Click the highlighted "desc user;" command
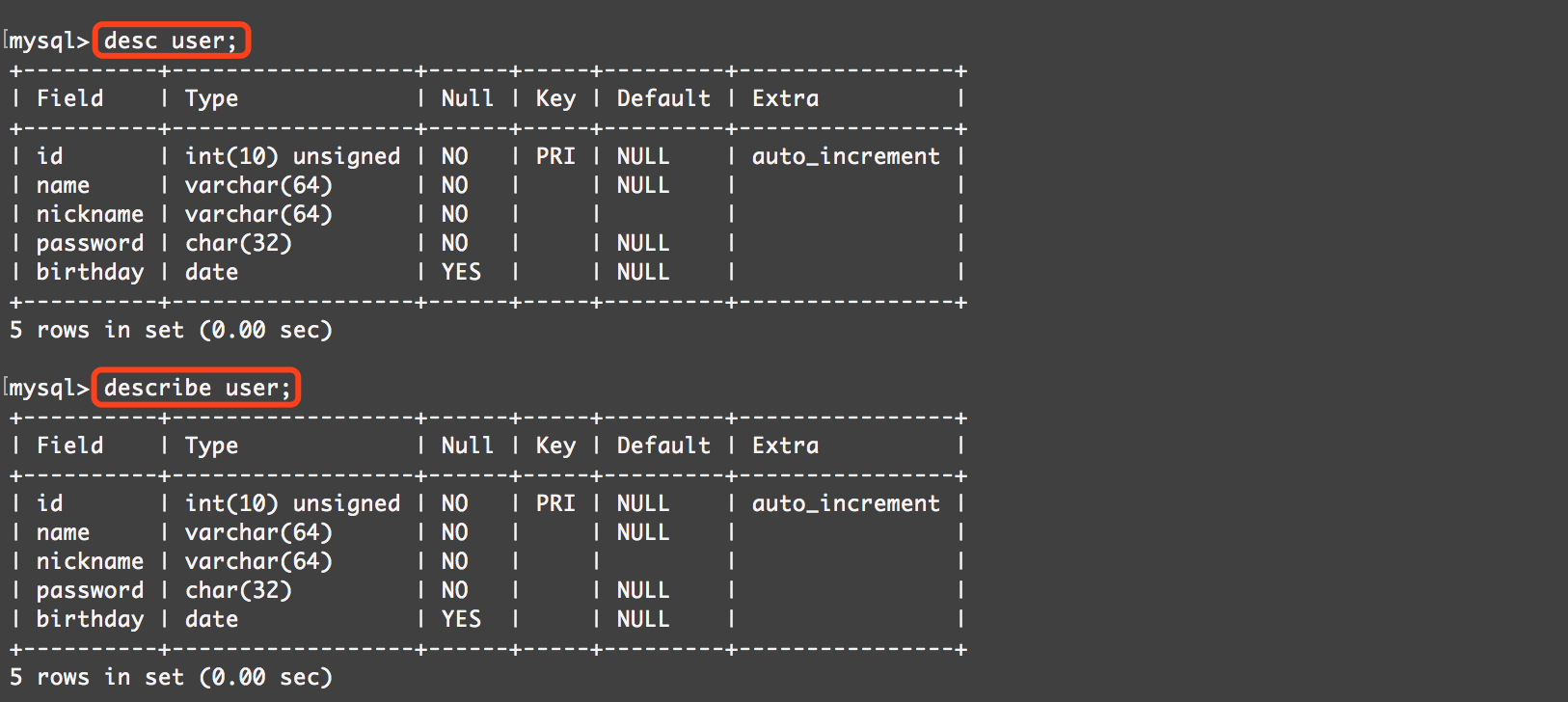This screenshot has width=1568, height=702. [x=171, y=40]
